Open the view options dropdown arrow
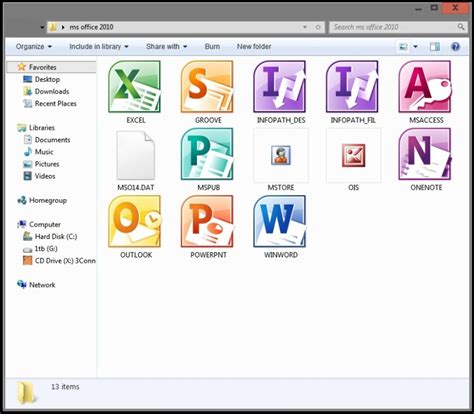Screen dimensions: 474x414 415,47
